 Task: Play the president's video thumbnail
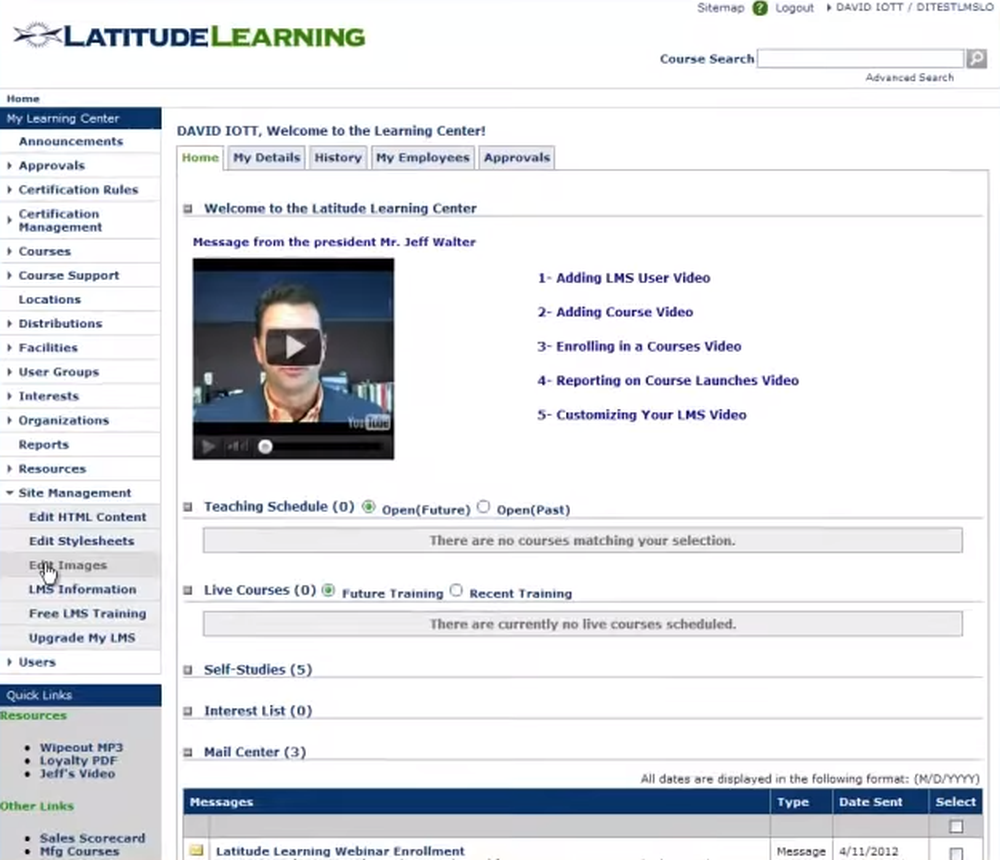pos(293,347)
